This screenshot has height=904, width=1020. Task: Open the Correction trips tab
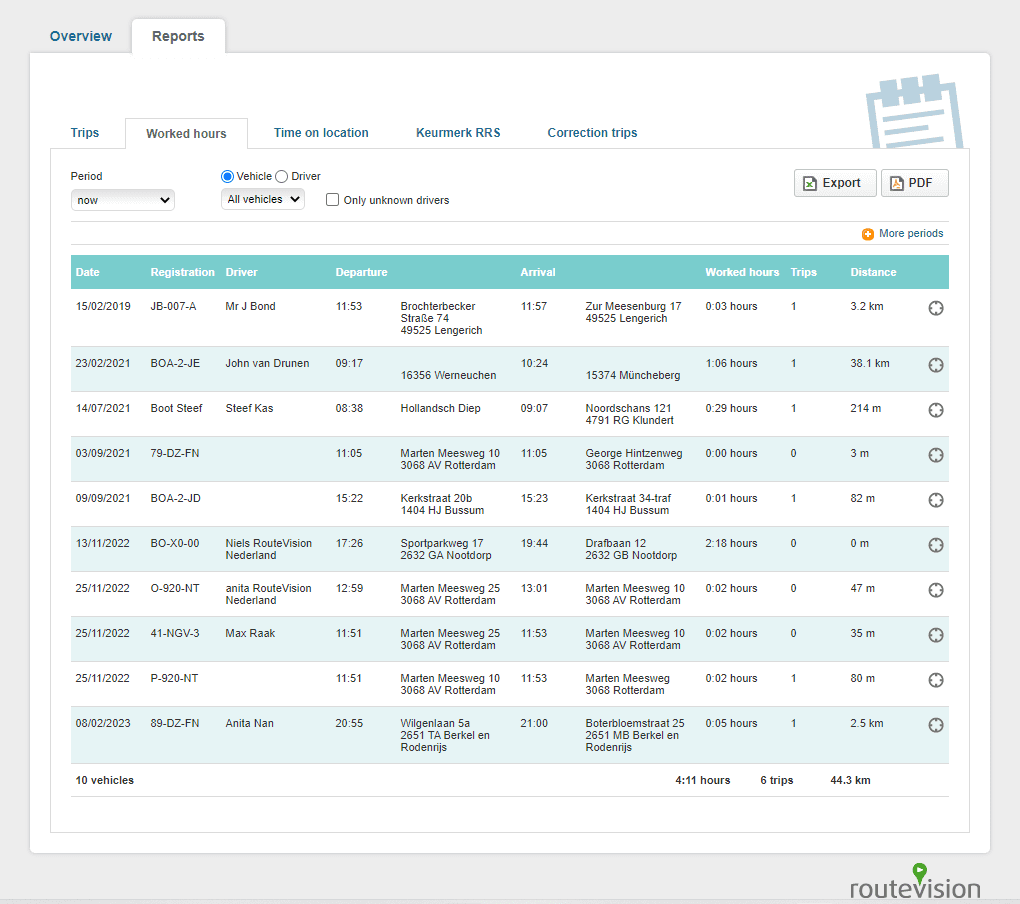tap(592, 133)
